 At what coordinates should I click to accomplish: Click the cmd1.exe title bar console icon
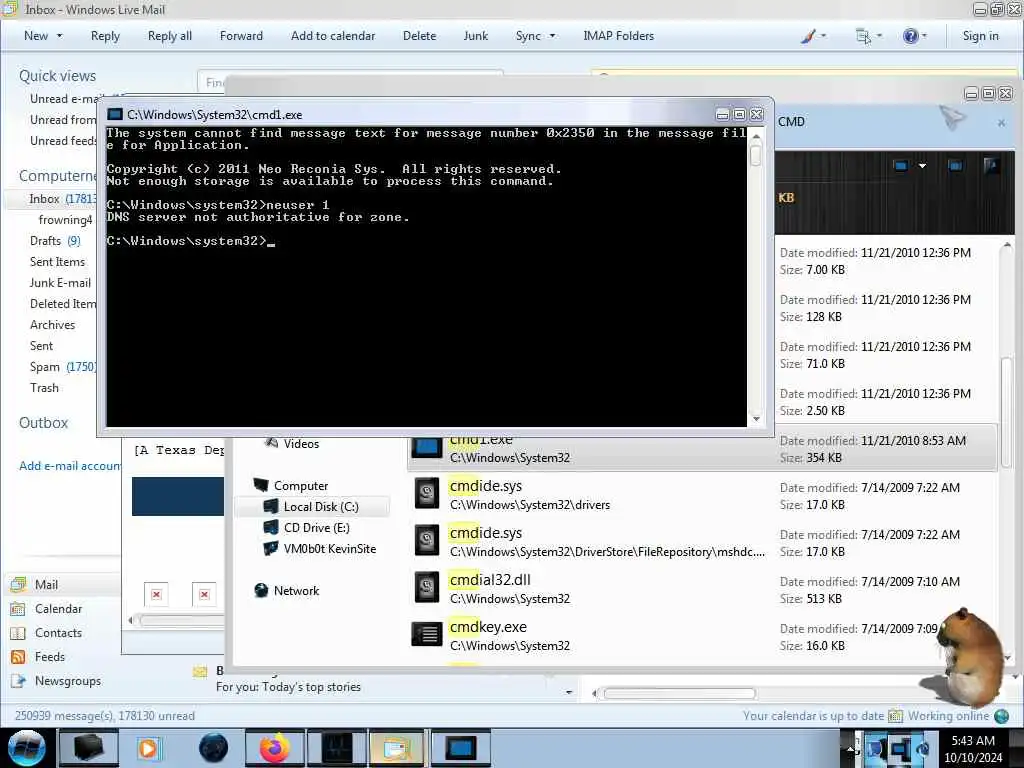(x=115, y=115)
